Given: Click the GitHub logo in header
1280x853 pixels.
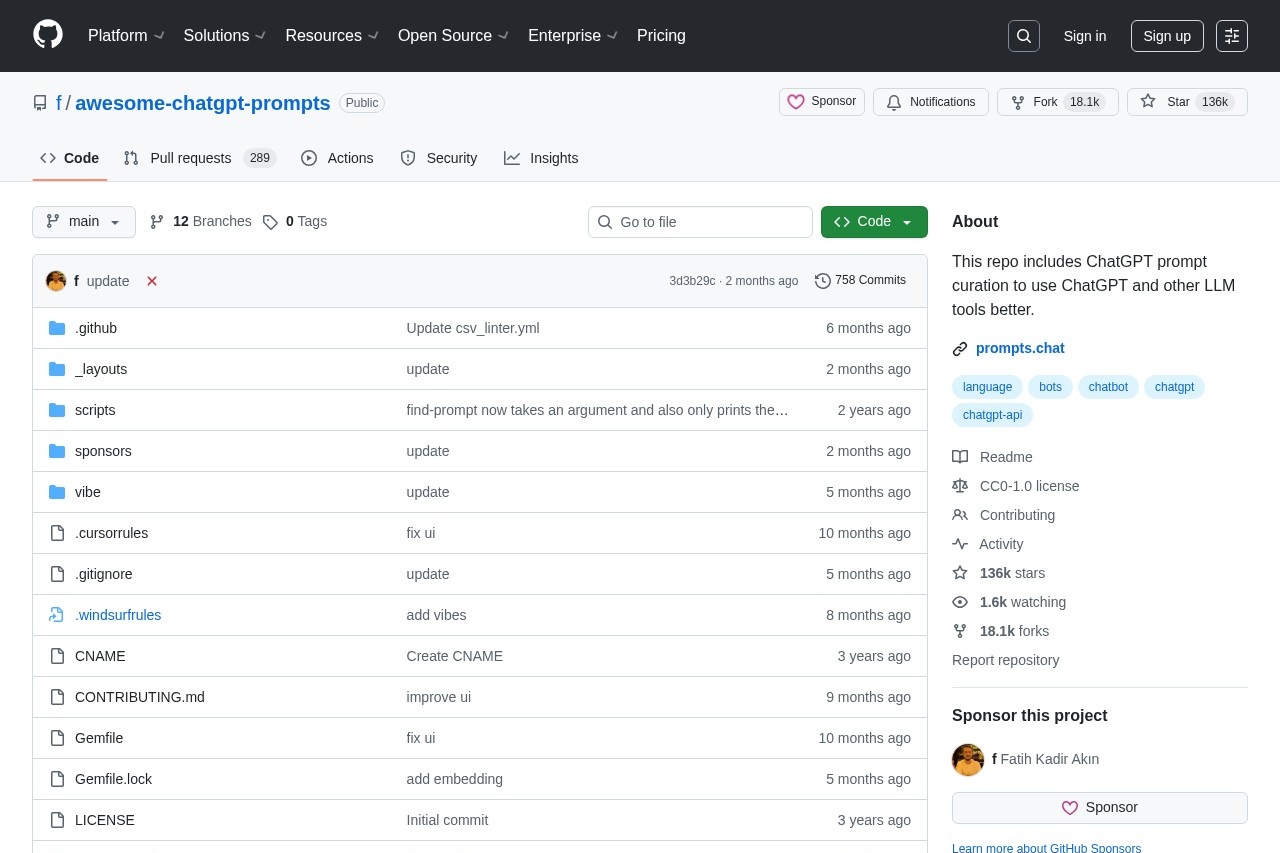Looking at the screenshot, I should 48,35.
